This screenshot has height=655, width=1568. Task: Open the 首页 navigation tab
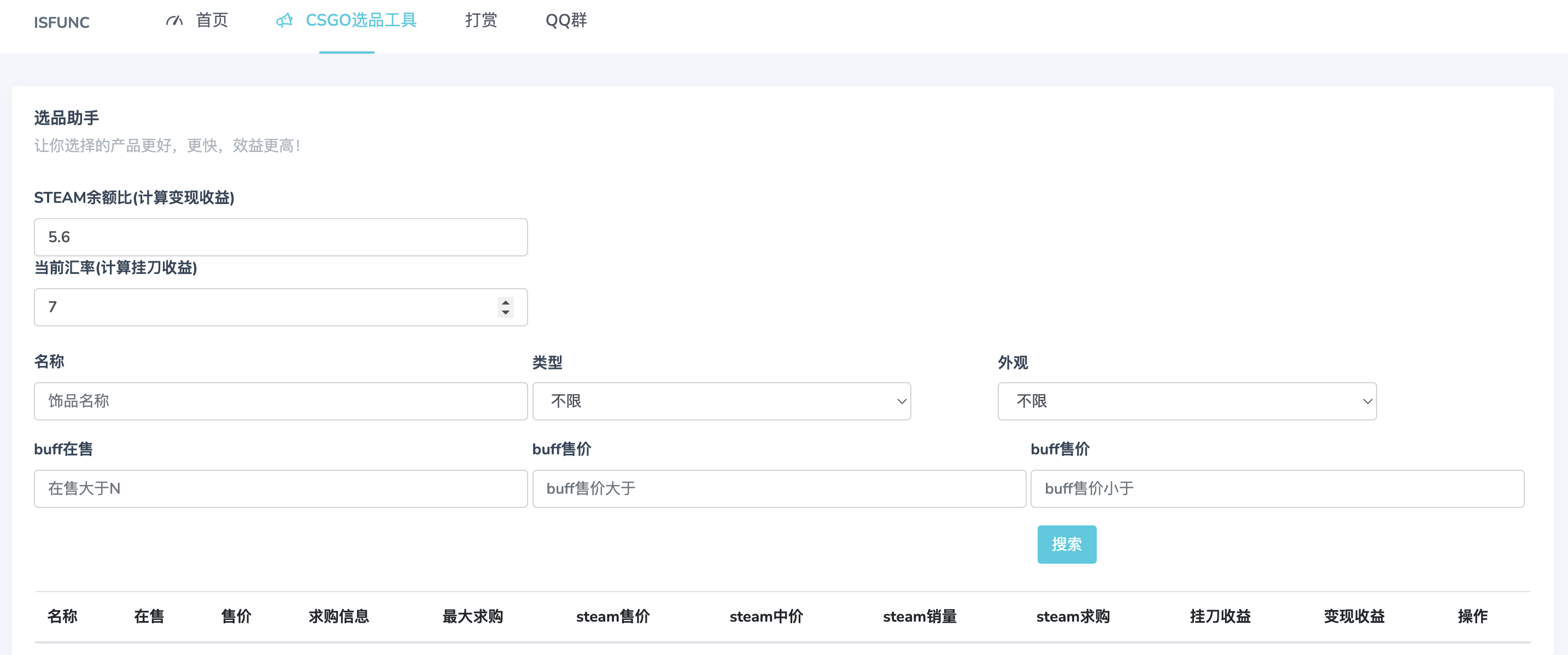tap(212, 20)
